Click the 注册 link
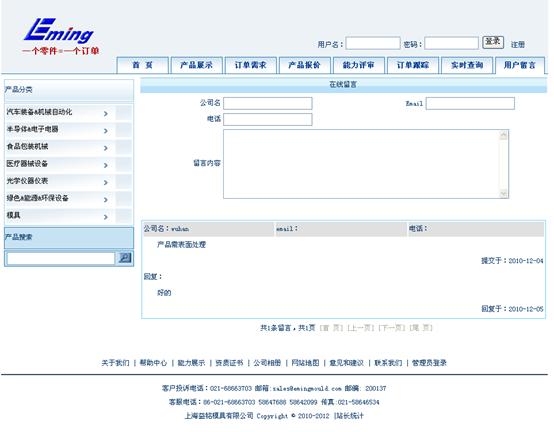554x432 pixels. pos(518,45)
